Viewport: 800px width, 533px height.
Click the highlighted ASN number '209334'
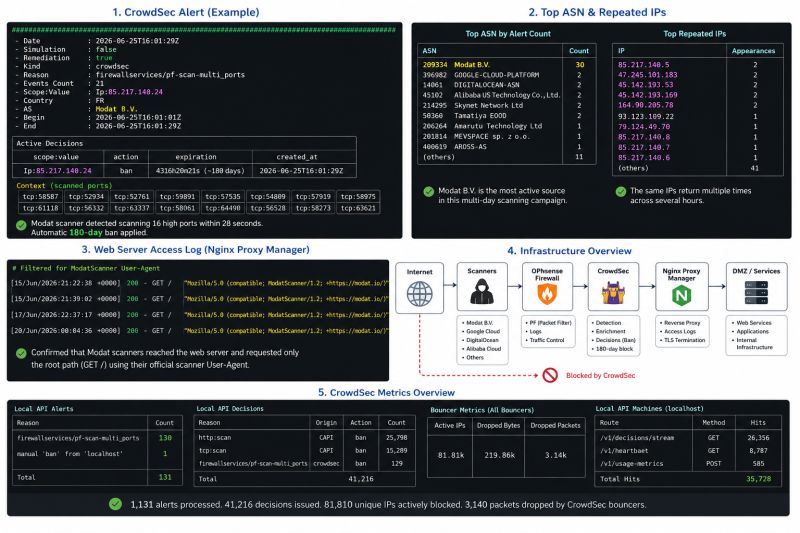point(435,65)
